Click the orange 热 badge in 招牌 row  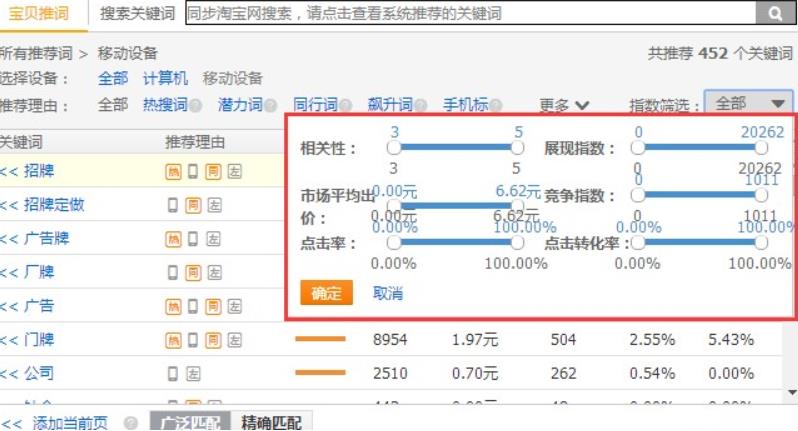(x=173, y=171)
